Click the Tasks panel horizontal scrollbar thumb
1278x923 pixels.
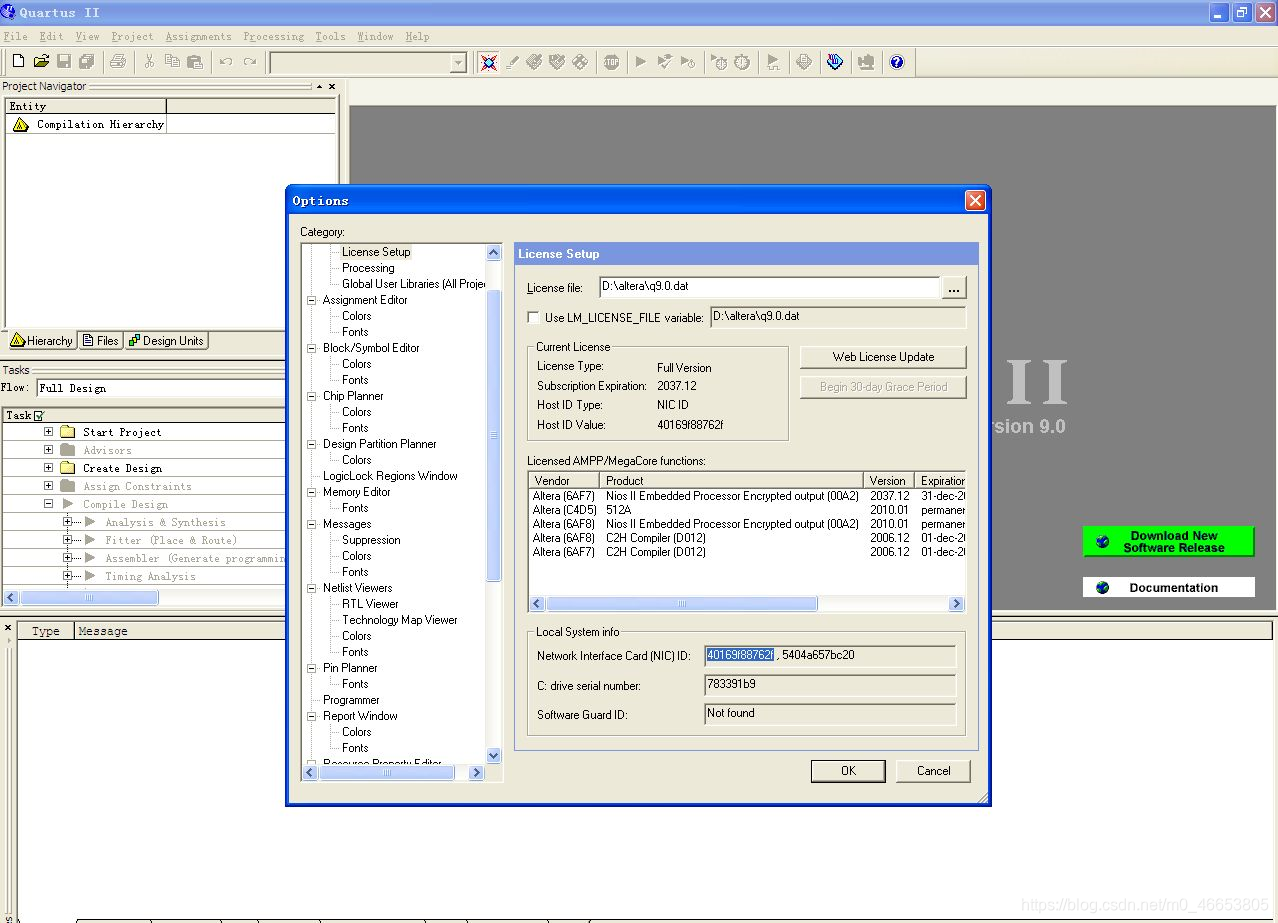(89, 597)
